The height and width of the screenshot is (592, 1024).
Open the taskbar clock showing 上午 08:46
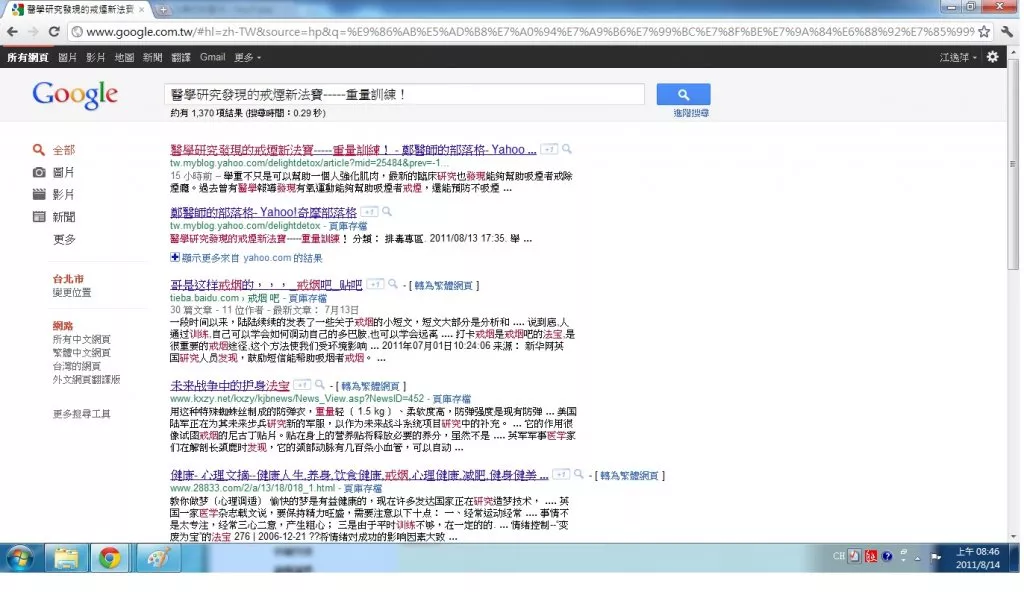tap(978, 558)
